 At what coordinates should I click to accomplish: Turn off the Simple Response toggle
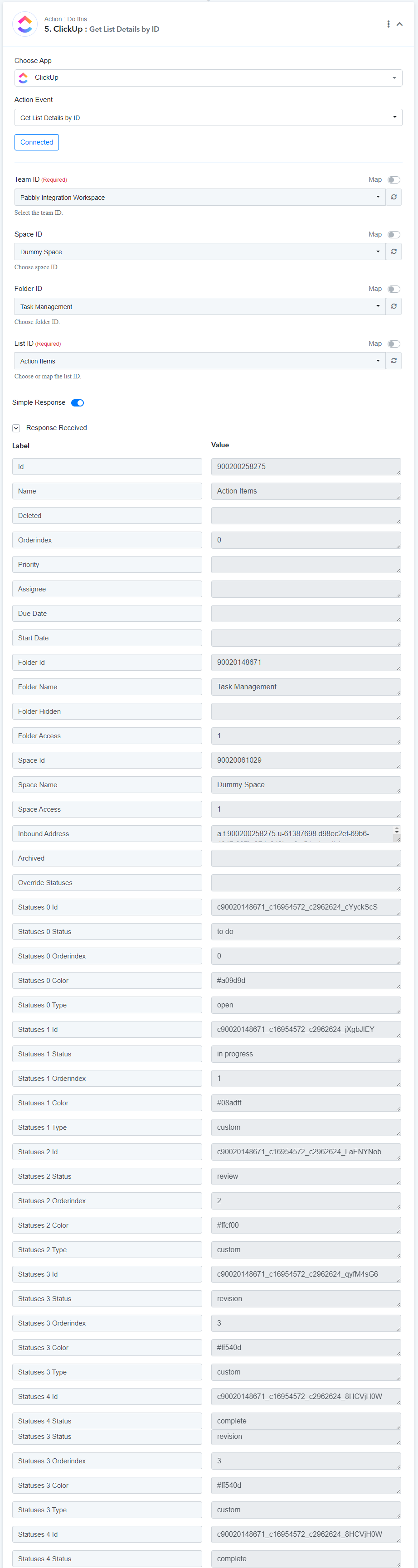click(x=78, y=402)
